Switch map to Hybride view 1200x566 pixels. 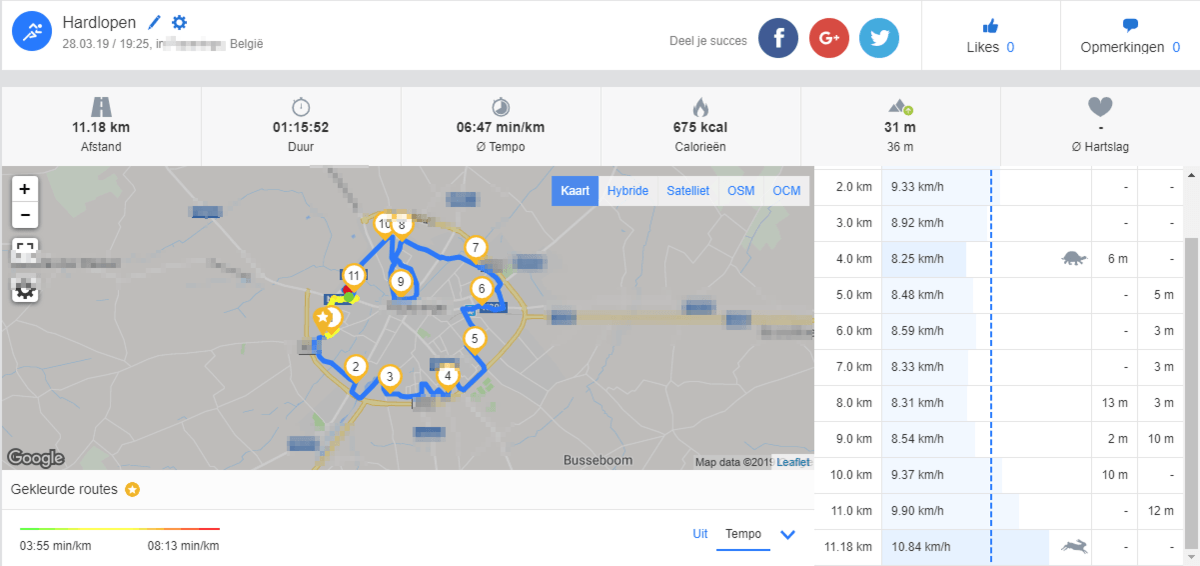pos(627,191)
